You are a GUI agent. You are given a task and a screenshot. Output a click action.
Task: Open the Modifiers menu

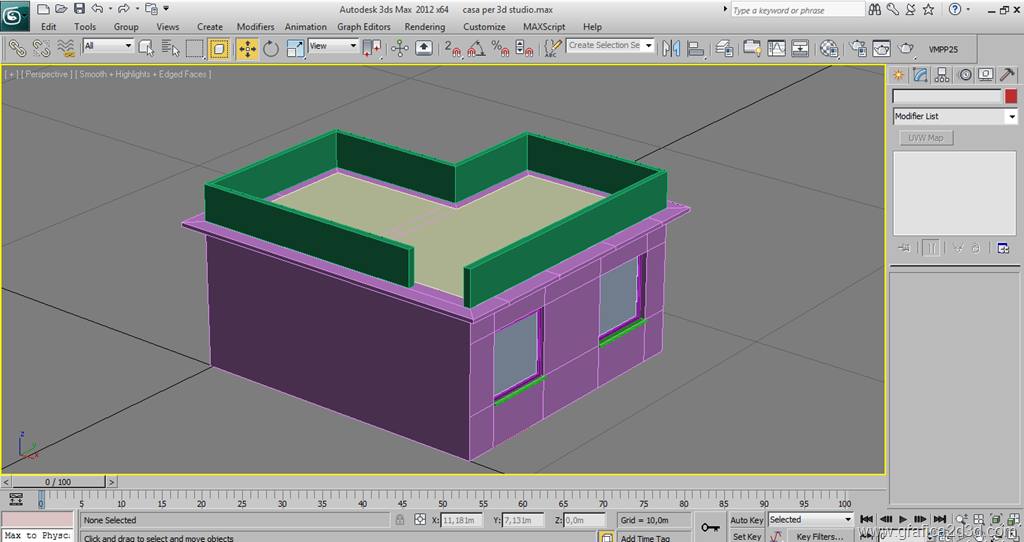tap(255, 27)
